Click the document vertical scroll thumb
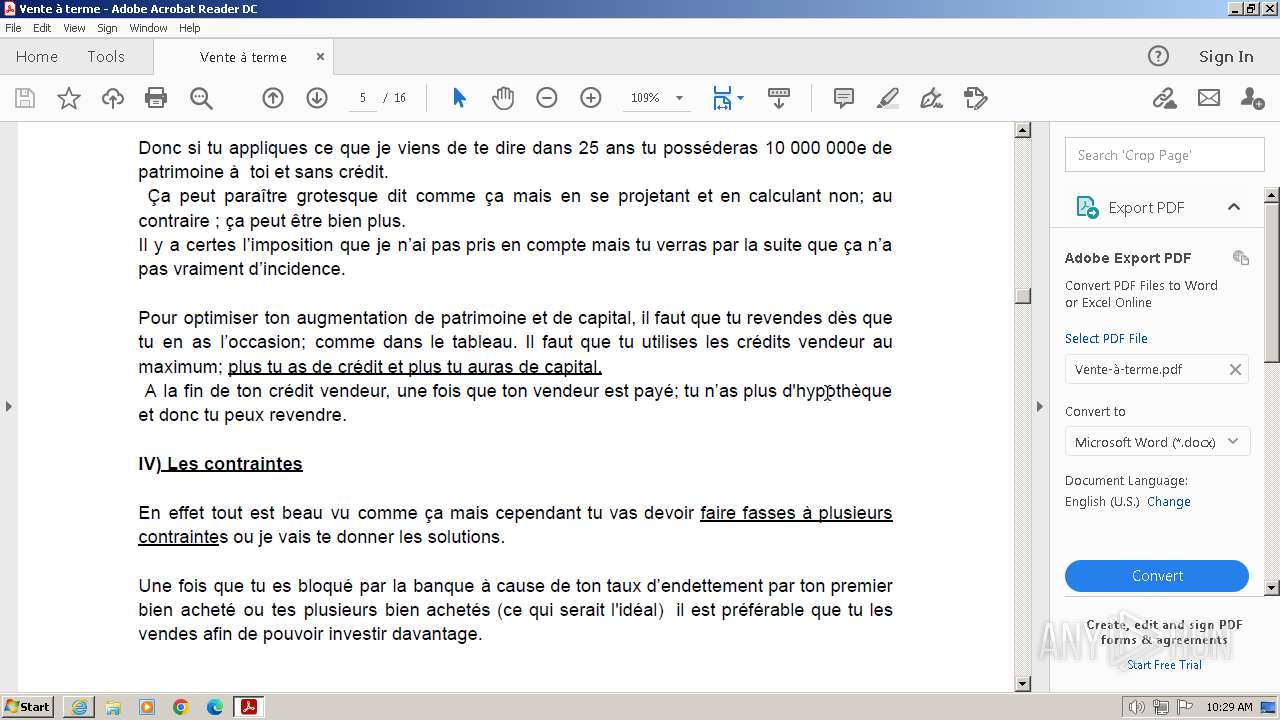This screenshot has width=1280, height=720. 1023,296
